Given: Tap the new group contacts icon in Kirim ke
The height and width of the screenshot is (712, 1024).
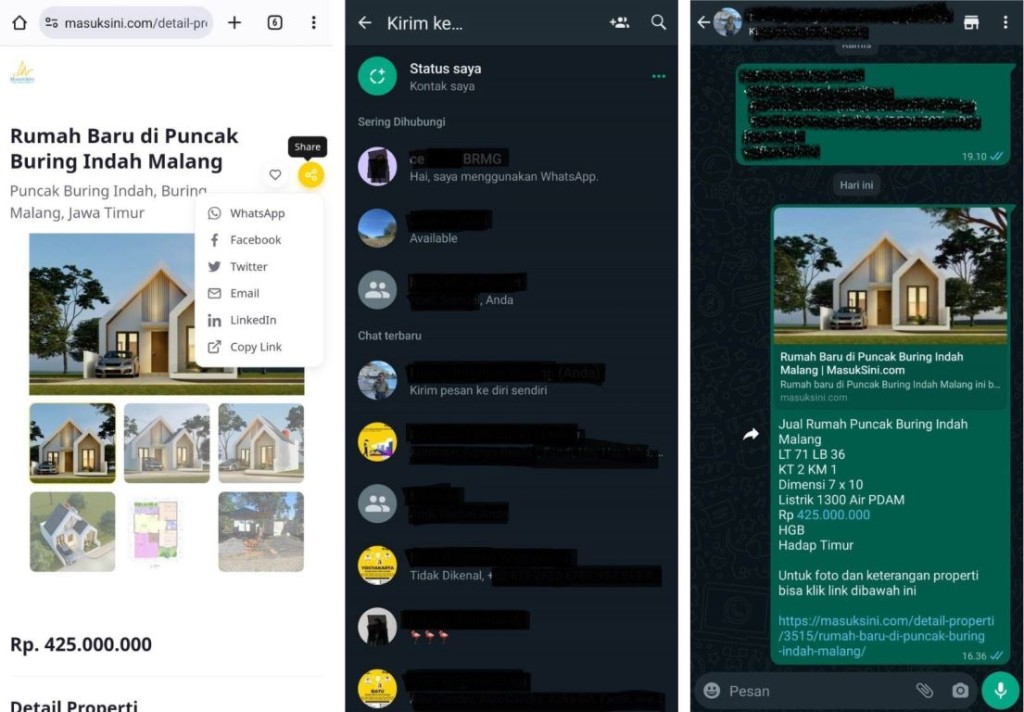Looking at the screenshot, I should (619, 23).
